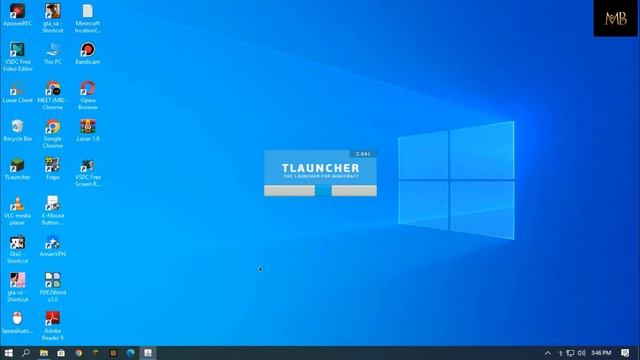
Task: Click the active TLauncher taskbar button
Action: (148, 353)
